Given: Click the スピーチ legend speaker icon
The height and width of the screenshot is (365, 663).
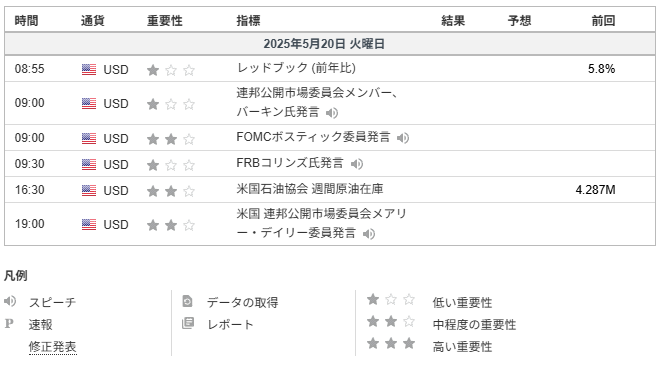Looking at the screenshot, I should (10, 302).
